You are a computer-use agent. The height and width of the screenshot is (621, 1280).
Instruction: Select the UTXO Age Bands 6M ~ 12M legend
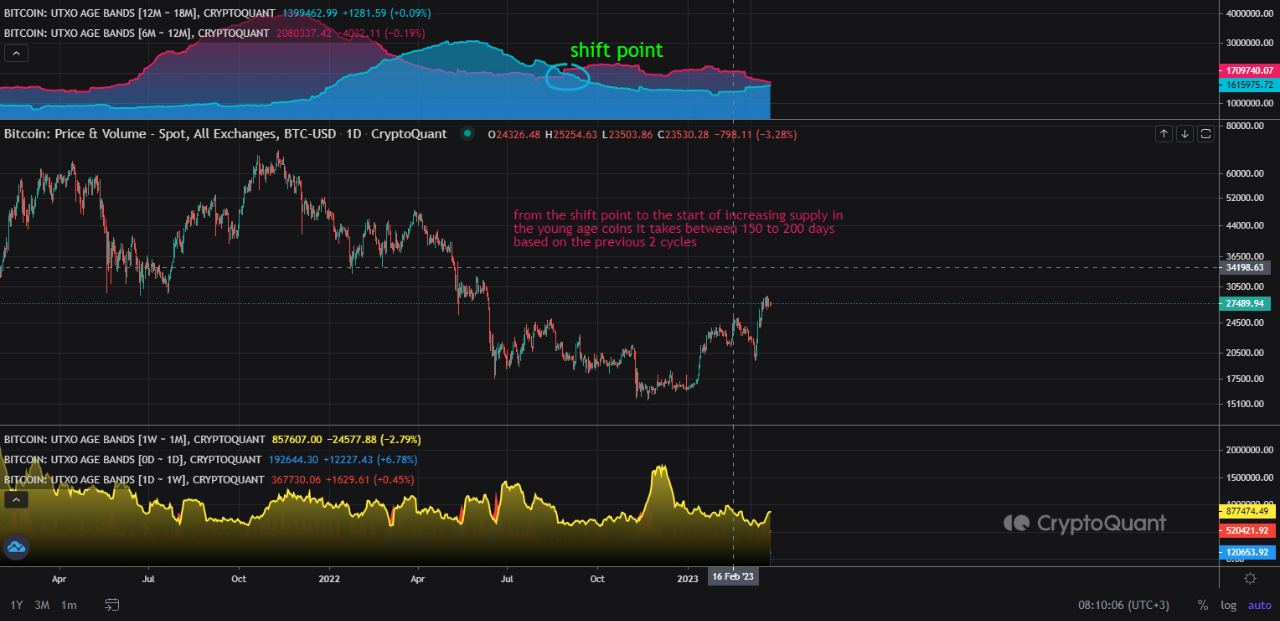coord(136,33)
